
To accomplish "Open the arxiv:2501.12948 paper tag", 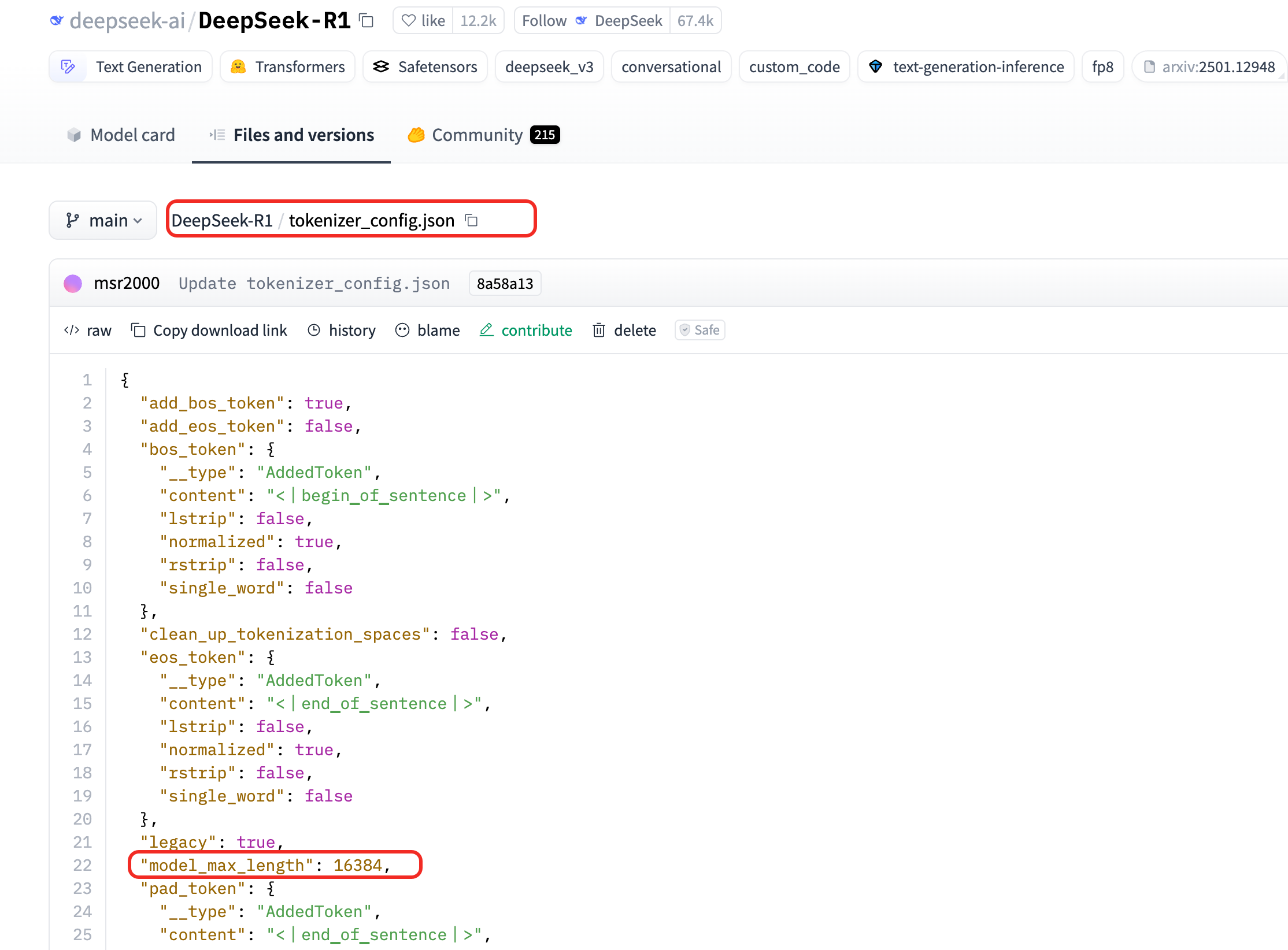I will pos(1209,67).
